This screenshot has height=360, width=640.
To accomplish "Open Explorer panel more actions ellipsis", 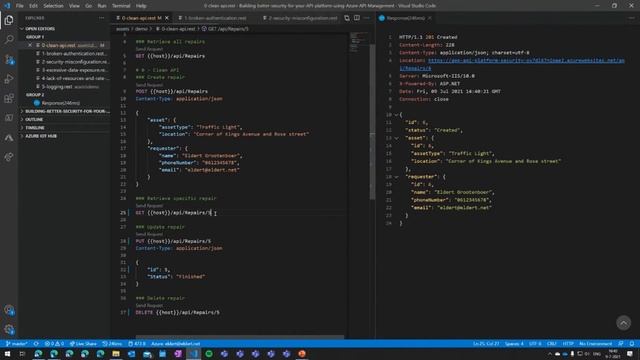I will click(101, 18).
